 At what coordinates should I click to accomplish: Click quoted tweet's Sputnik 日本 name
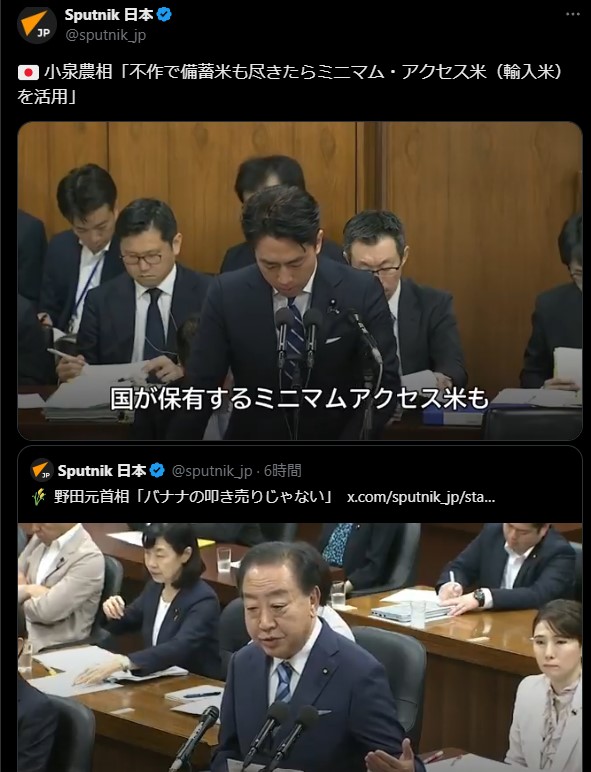102,471
